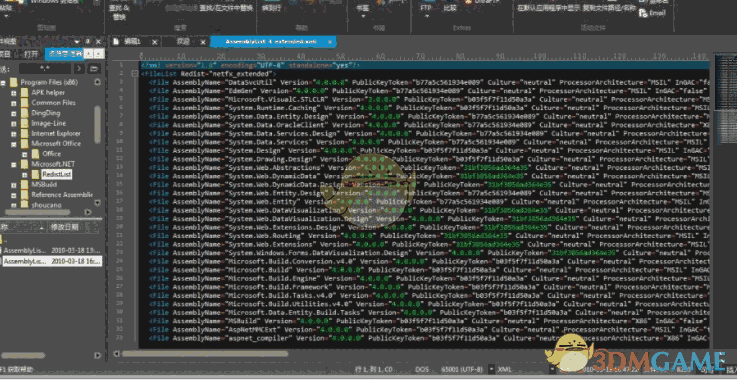
Task: Close the AssemblyList_4_extended.xml tab with its X
Action: [330, 42]
